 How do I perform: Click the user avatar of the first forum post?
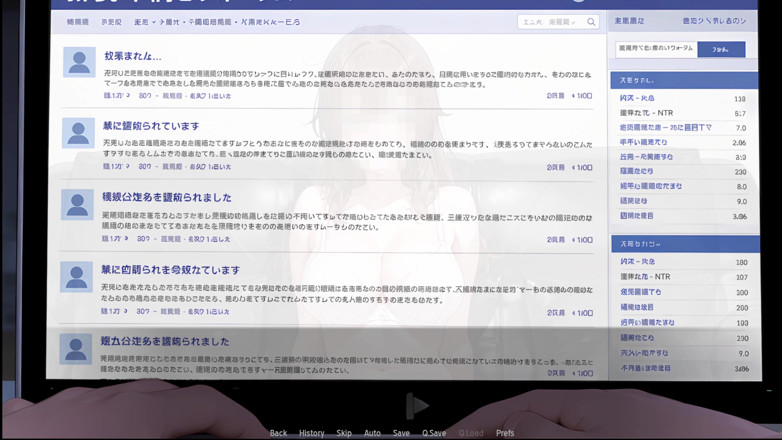(79, 62)
